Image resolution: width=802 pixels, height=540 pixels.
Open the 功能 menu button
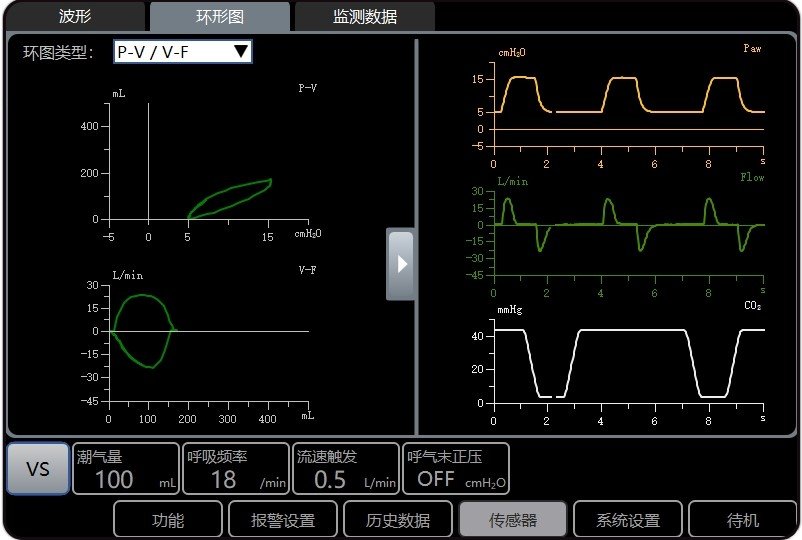tap(167, 520)
